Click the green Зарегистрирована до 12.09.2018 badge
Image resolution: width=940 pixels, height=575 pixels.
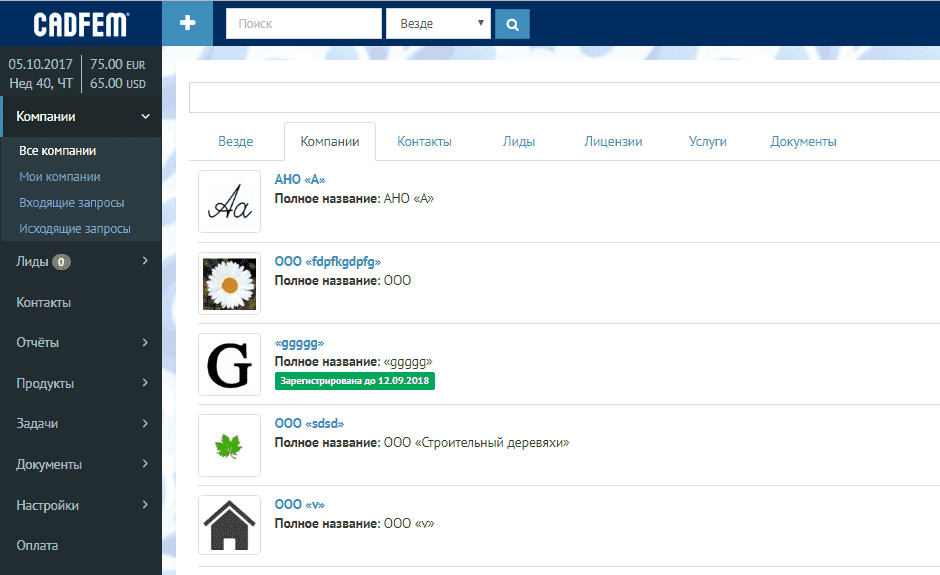click(x=355, y=381)
